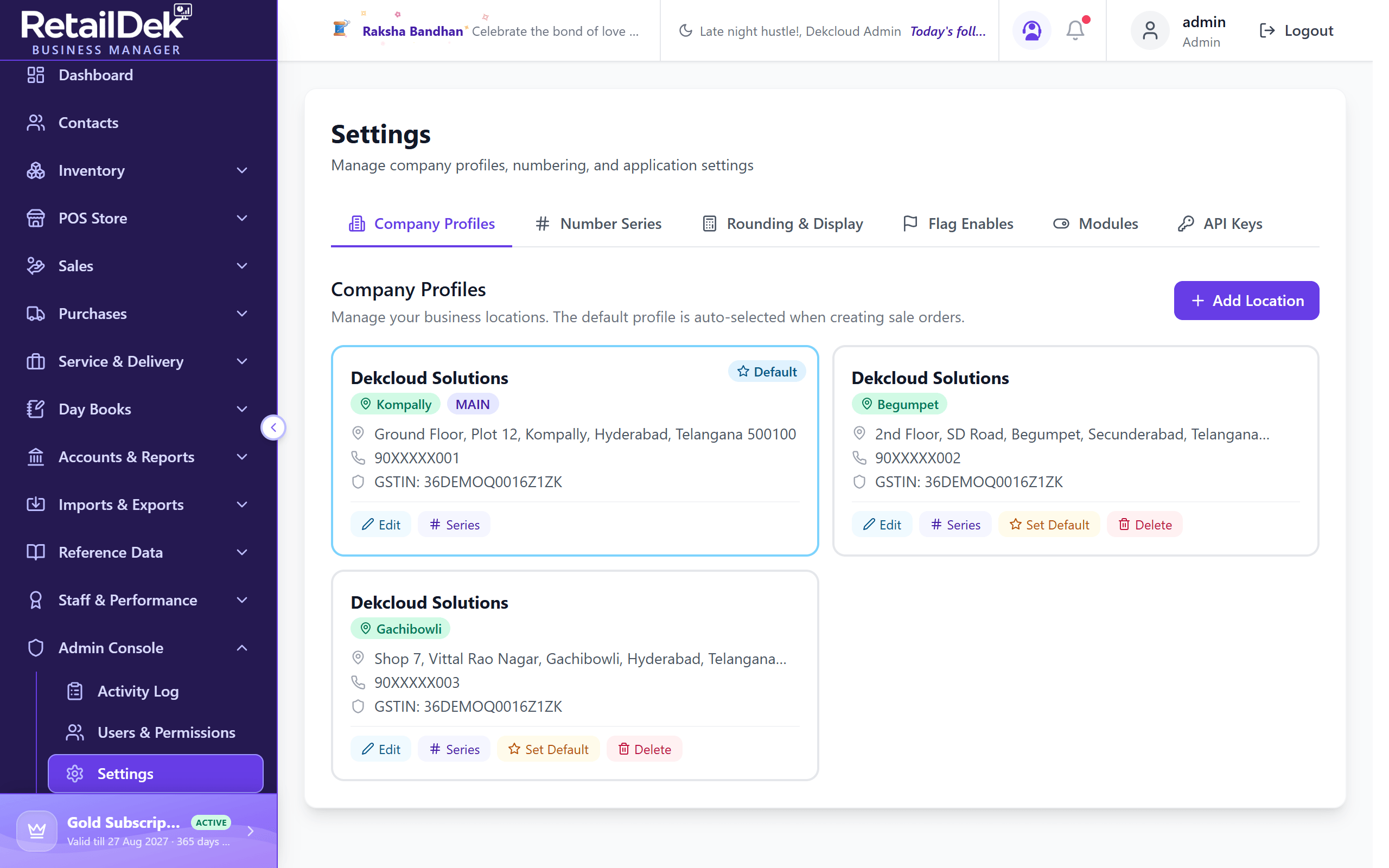Click the Day Books icon
Screen dimensions: 1389x868
(36, 409)
